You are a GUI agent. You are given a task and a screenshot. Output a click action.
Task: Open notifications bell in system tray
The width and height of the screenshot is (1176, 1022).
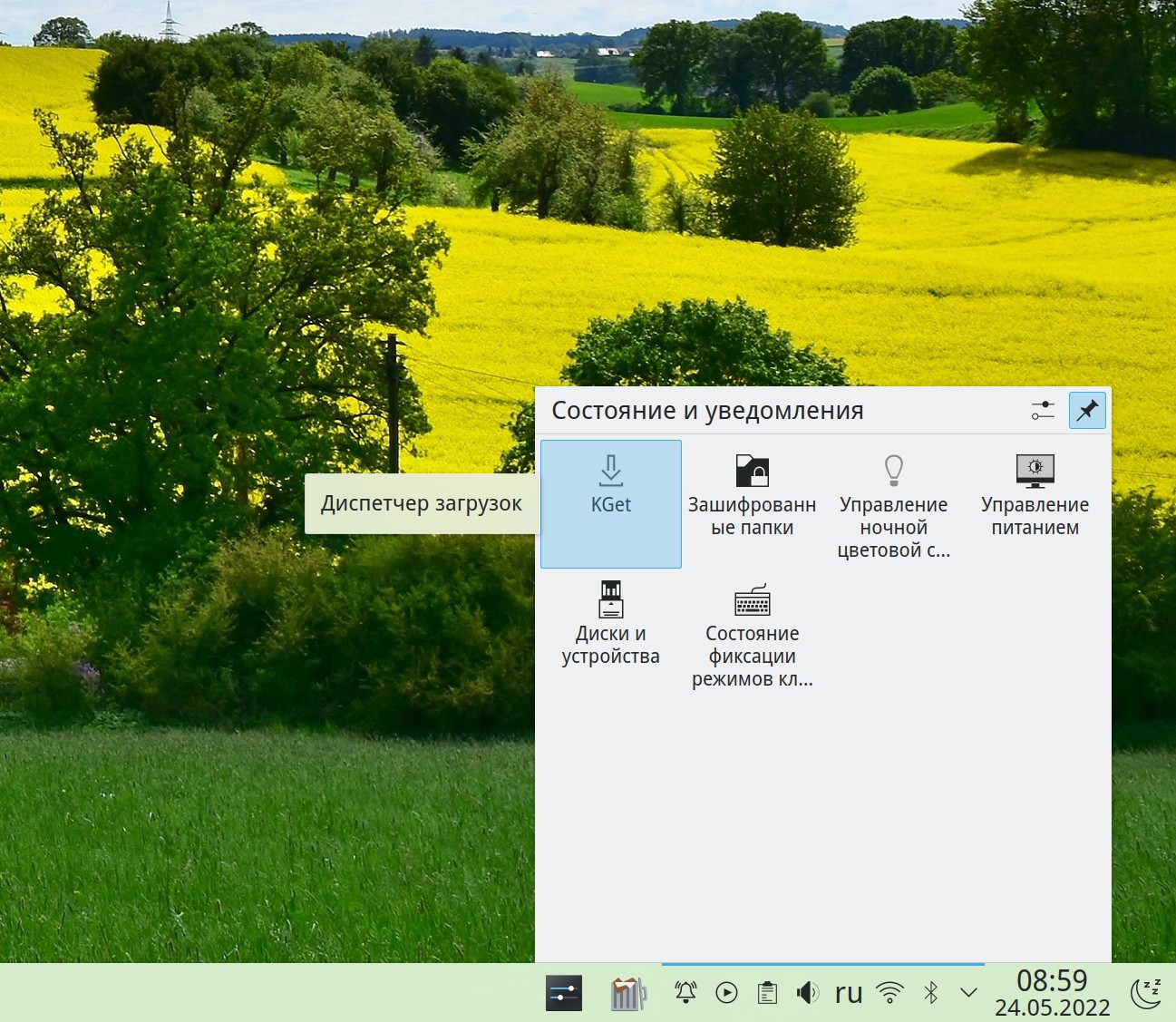tap(686, 993)
